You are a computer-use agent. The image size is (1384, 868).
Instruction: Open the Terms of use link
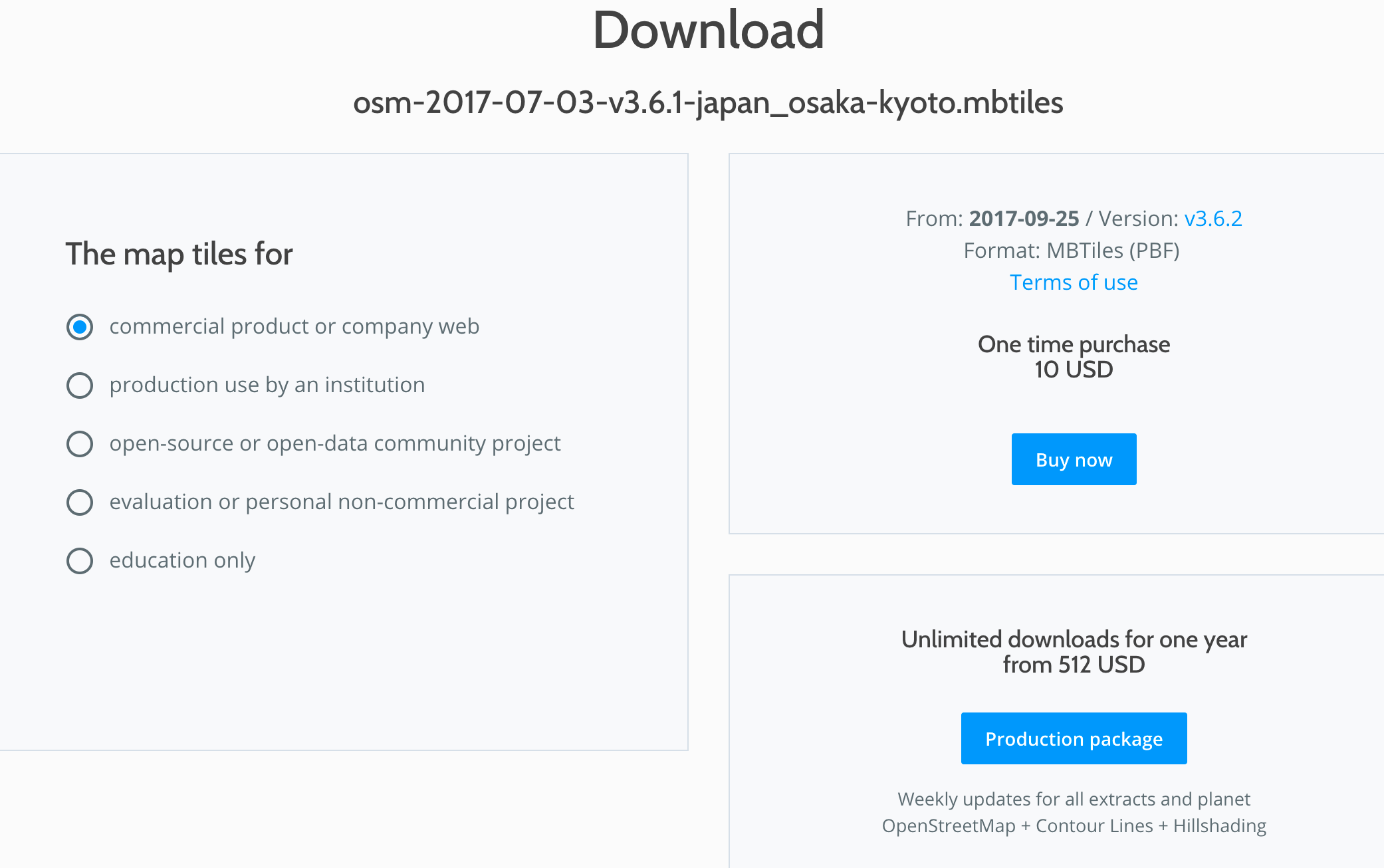[1074, 282]
